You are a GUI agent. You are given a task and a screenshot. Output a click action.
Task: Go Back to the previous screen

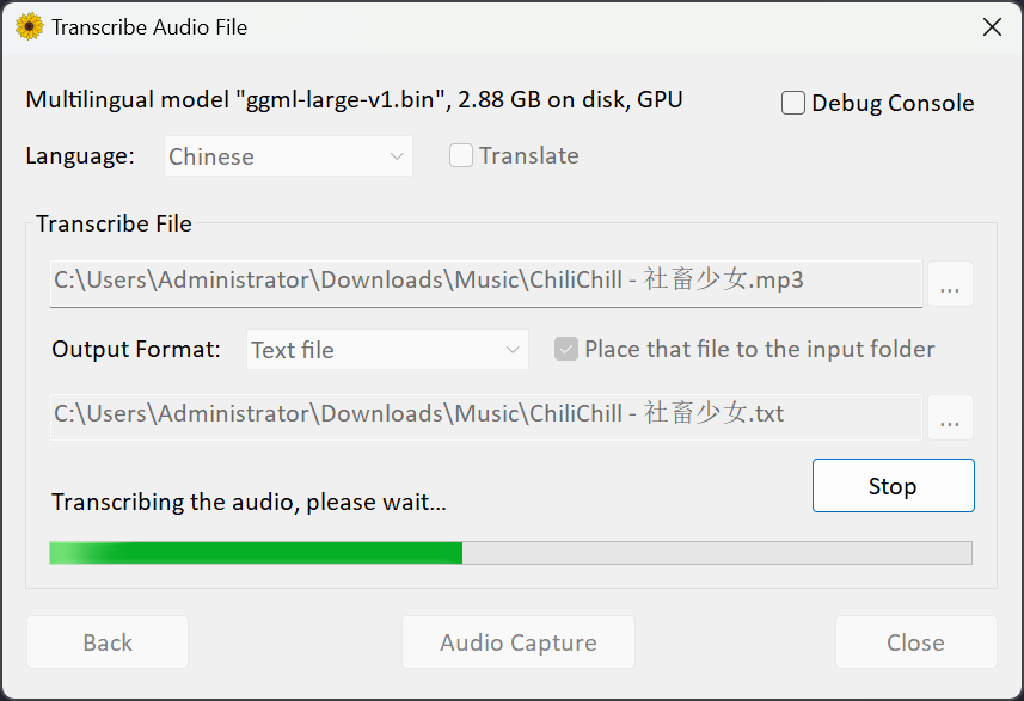(107, 642)
